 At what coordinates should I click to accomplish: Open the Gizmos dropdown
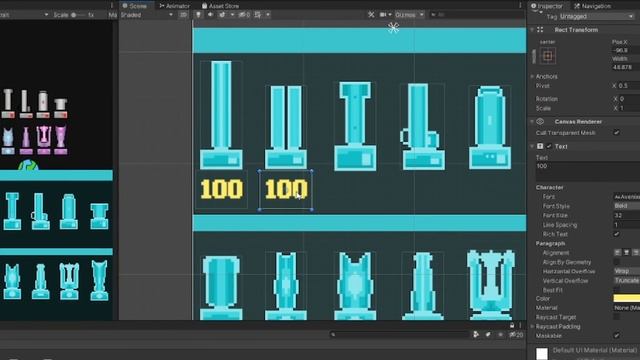point(409,15)
